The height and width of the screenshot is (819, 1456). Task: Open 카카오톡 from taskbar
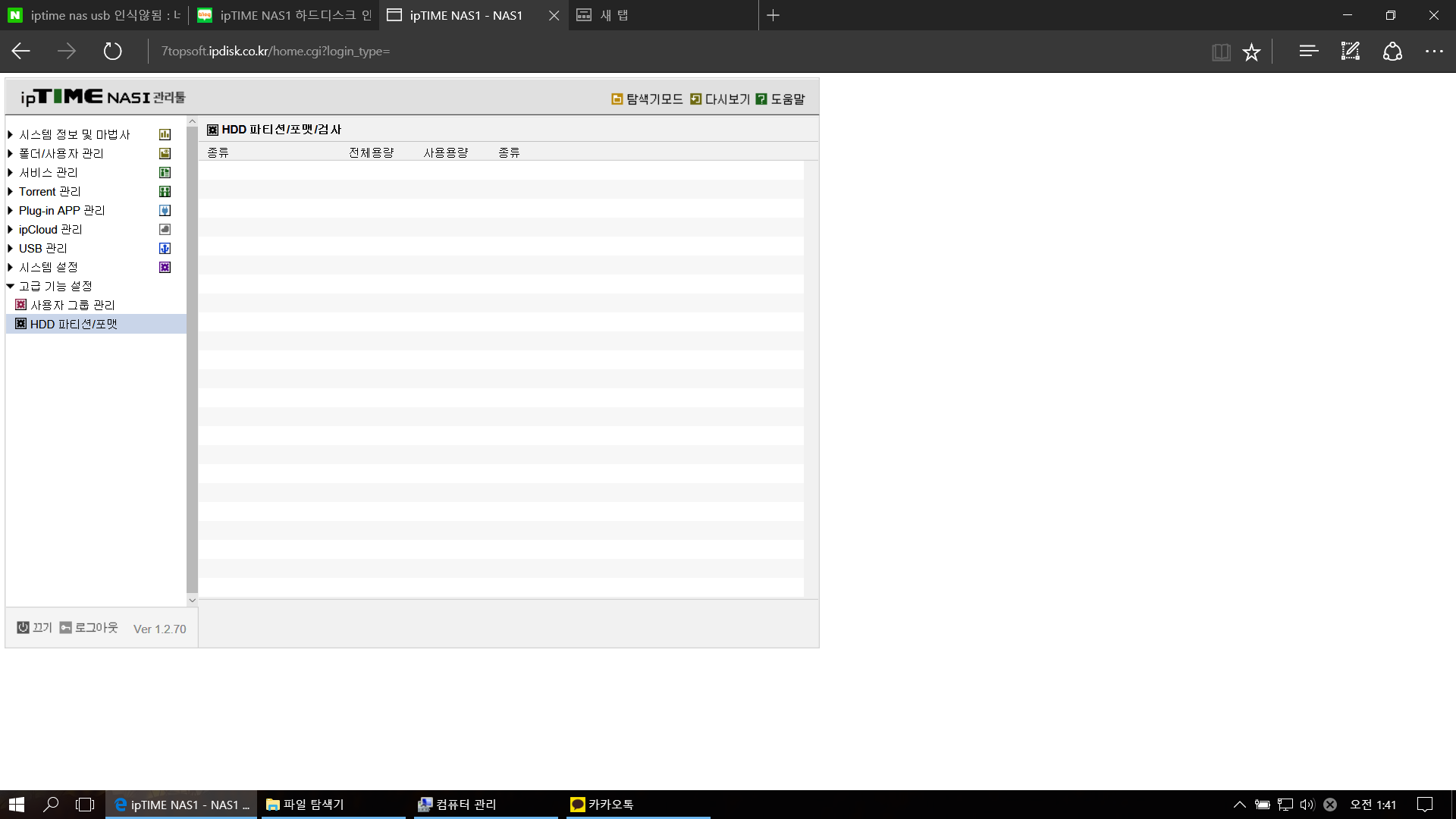click(639, 805)
